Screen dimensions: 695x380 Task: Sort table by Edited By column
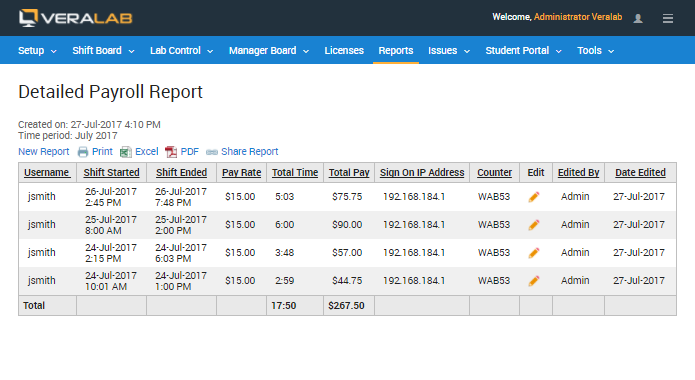[x=578, y=172]
